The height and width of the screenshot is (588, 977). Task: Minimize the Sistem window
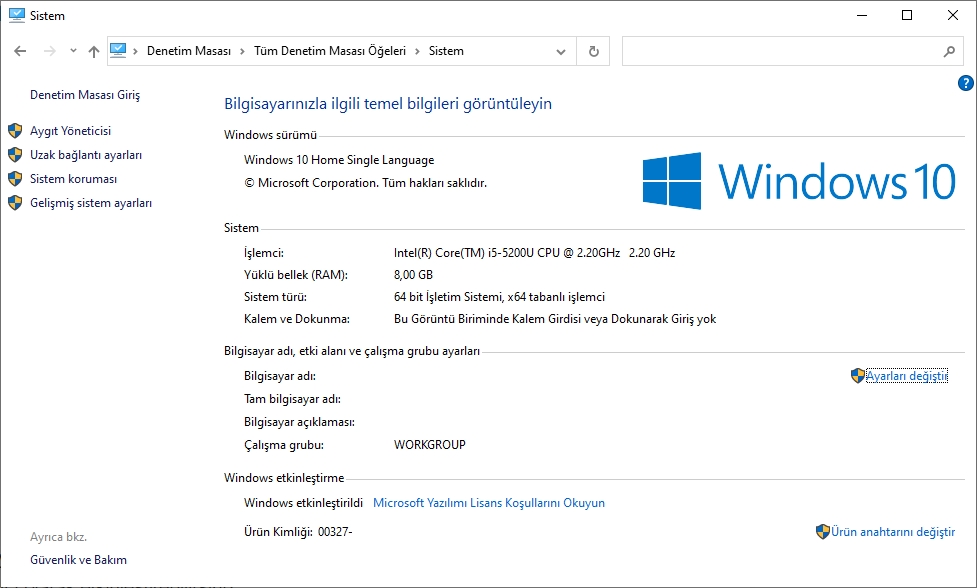(x=862, y=15)
